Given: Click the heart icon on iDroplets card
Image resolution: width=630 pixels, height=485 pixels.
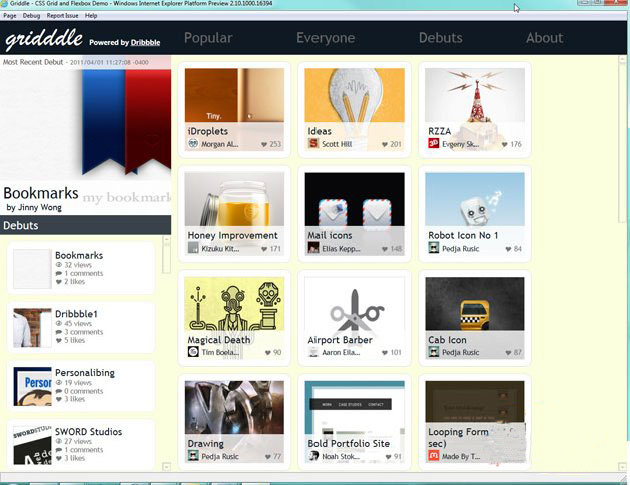Looking at the screenshot, I should point(264,145).
